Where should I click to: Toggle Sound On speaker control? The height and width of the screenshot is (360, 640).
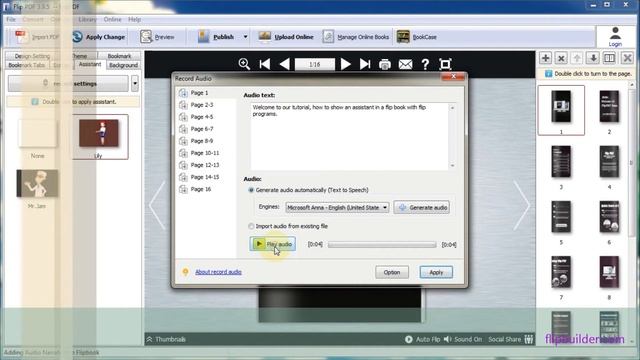pyautogui.click(x=462, y=339)
